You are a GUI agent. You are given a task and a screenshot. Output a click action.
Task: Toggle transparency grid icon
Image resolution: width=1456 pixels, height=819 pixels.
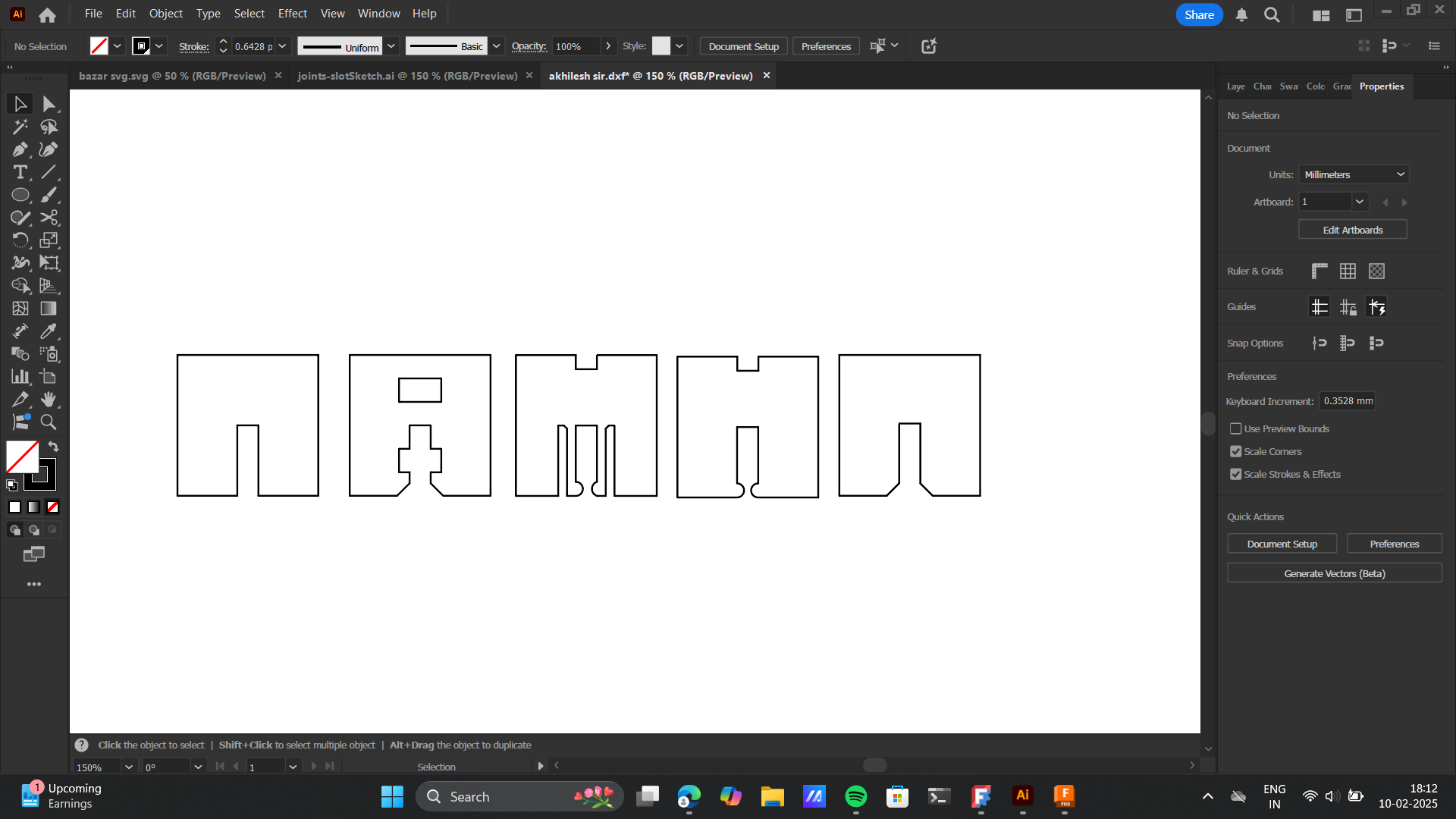(x=1376, y=271)
